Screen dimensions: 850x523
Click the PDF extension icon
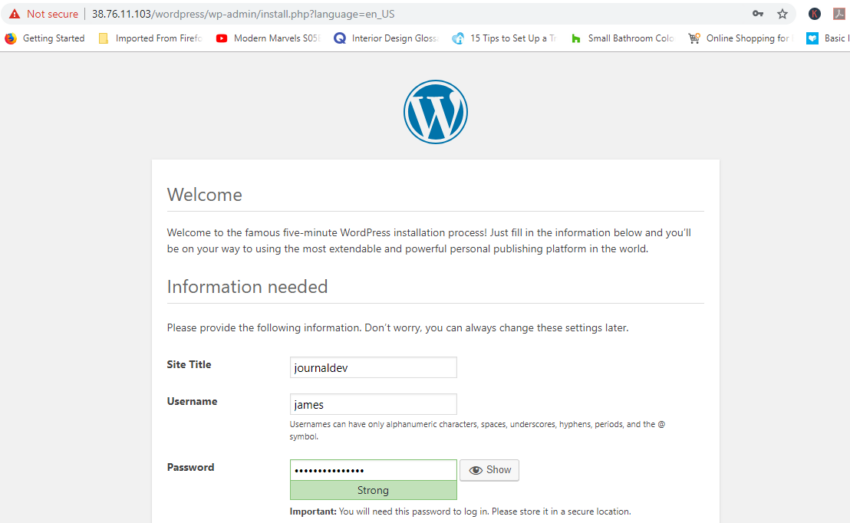(840, 14)
